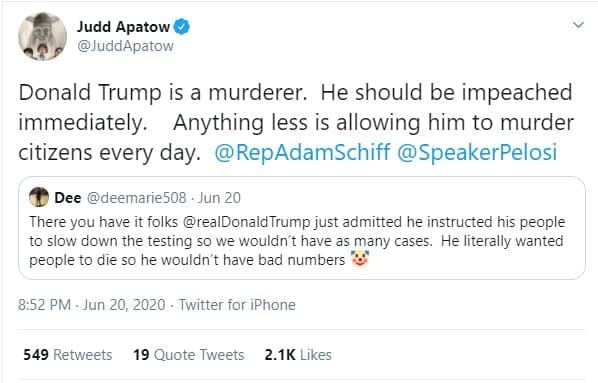Image resolution: width=598 pixels, height=383 pixels.
Task: Click the Dee name in quoted tweet
Action: pyautogui.click(x=68, y=198)
